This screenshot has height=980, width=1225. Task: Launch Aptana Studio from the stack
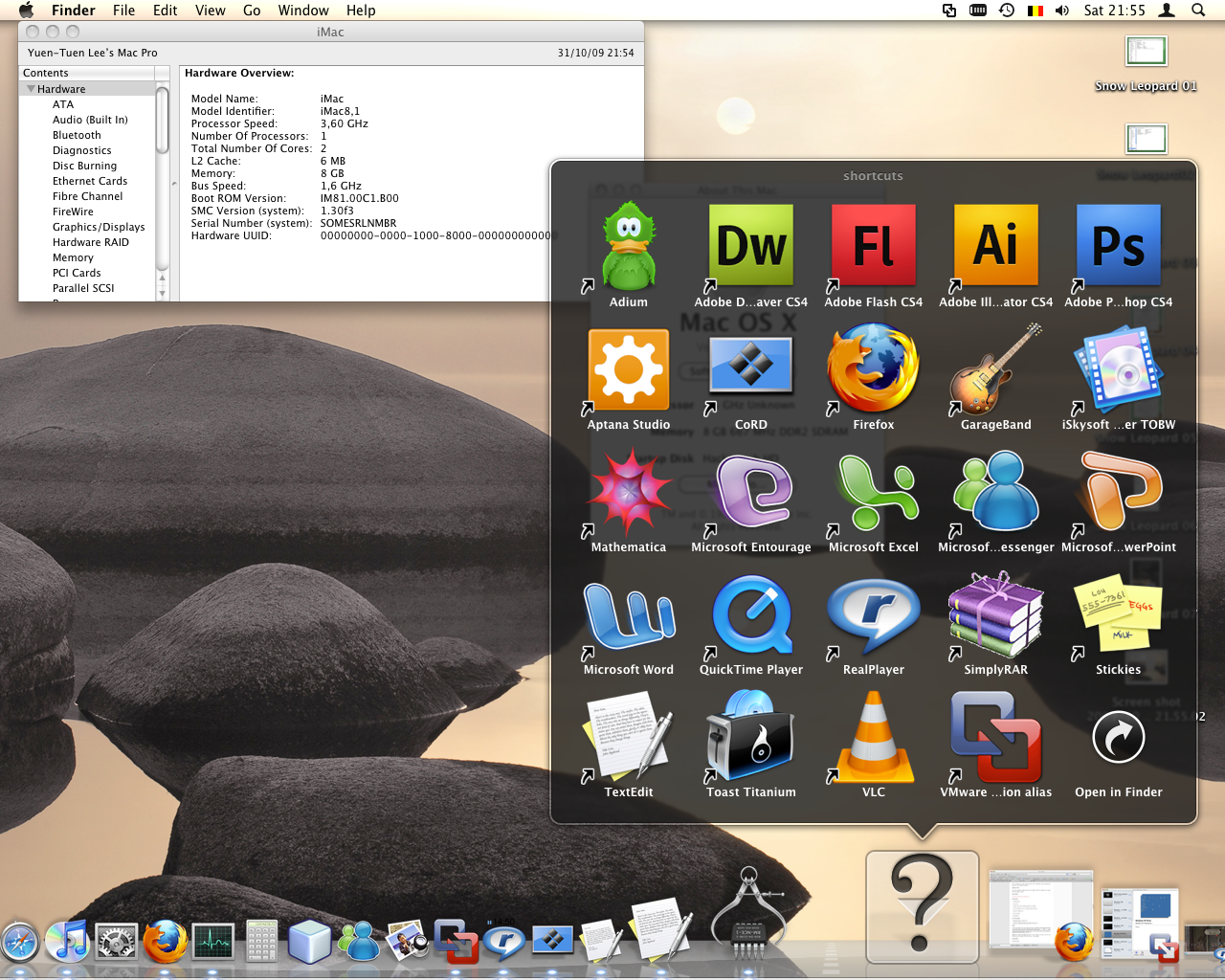point(629,369)
